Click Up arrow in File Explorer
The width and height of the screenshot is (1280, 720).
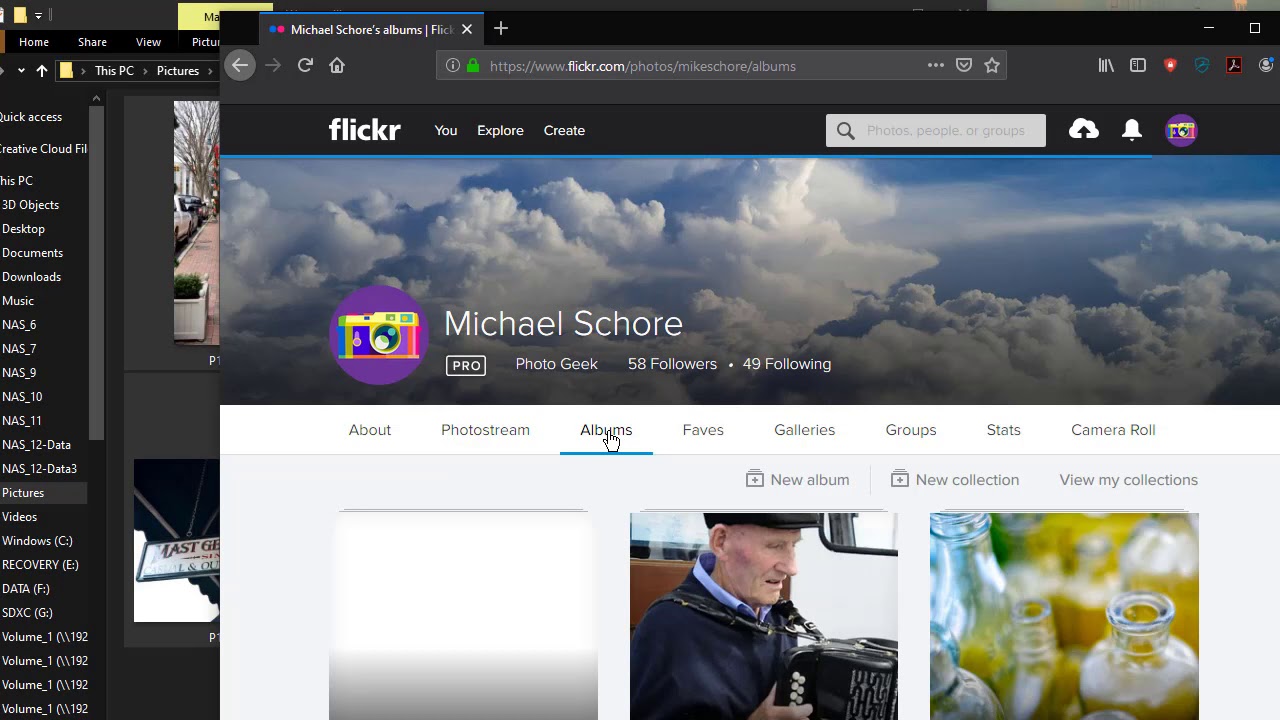pos(41,71)
